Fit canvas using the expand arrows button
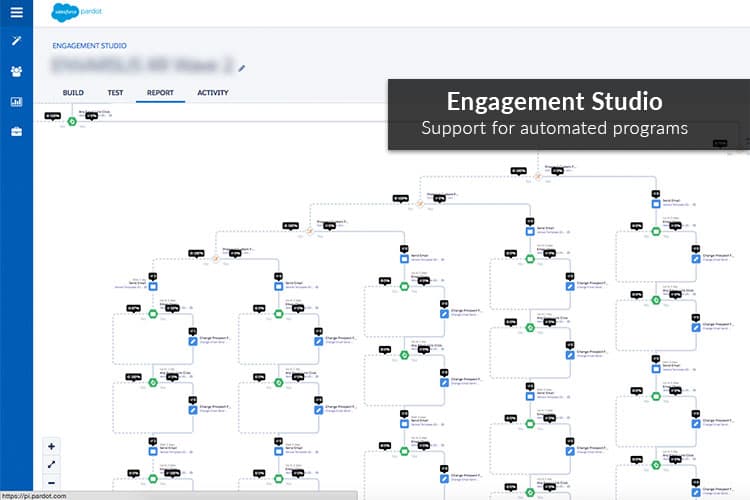This screenshot has width=750, height=500. click(x=51, y=465)
